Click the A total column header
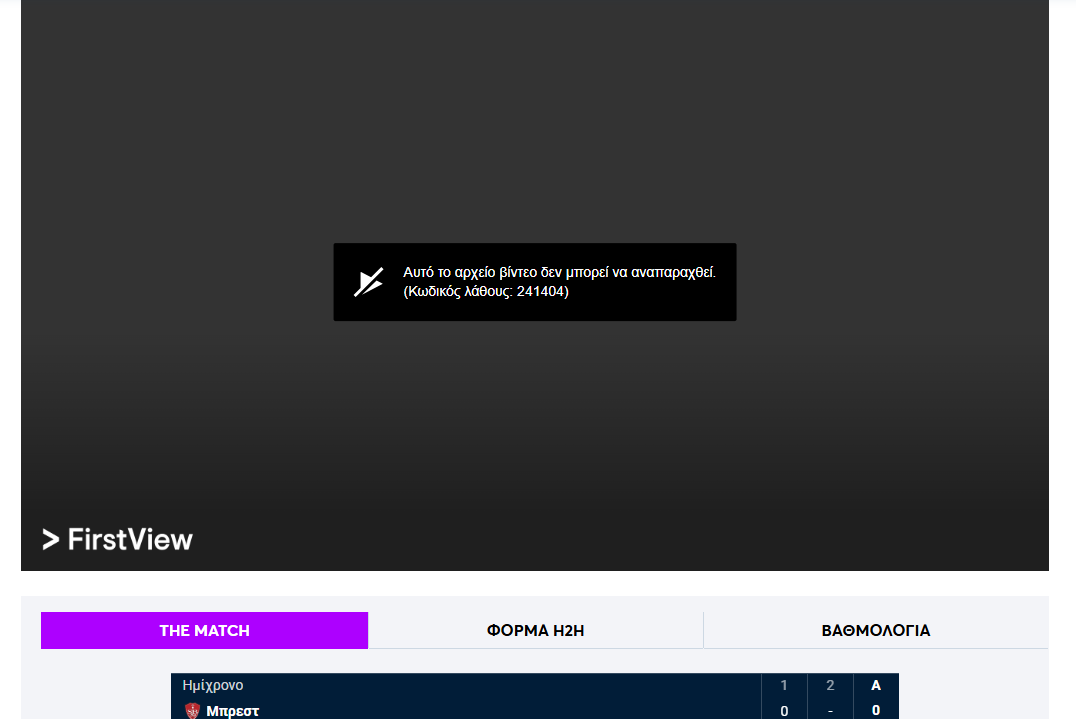The height and width of the screenshot is (719, 1076). click(x=876, y=685)
